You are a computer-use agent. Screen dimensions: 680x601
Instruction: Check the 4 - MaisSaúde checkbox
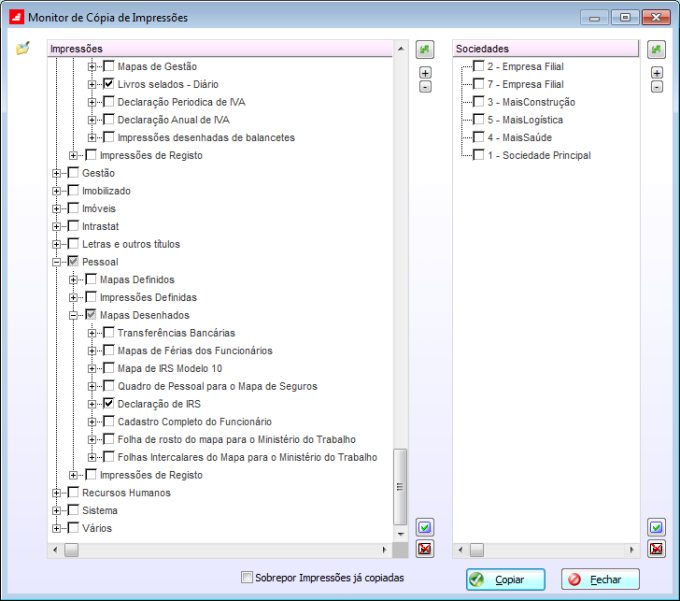click(479, 137)
